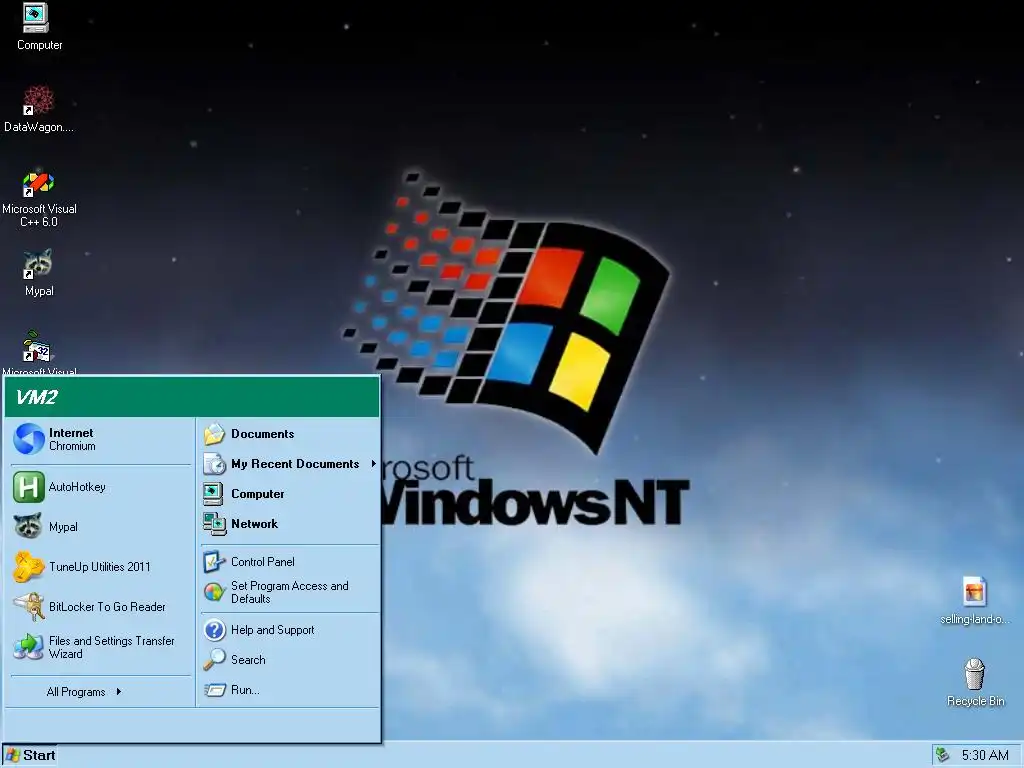The height and width of the screenshot is (768, 1024).
Task: Click the Search magnifying glass icon
Action: 214,660
